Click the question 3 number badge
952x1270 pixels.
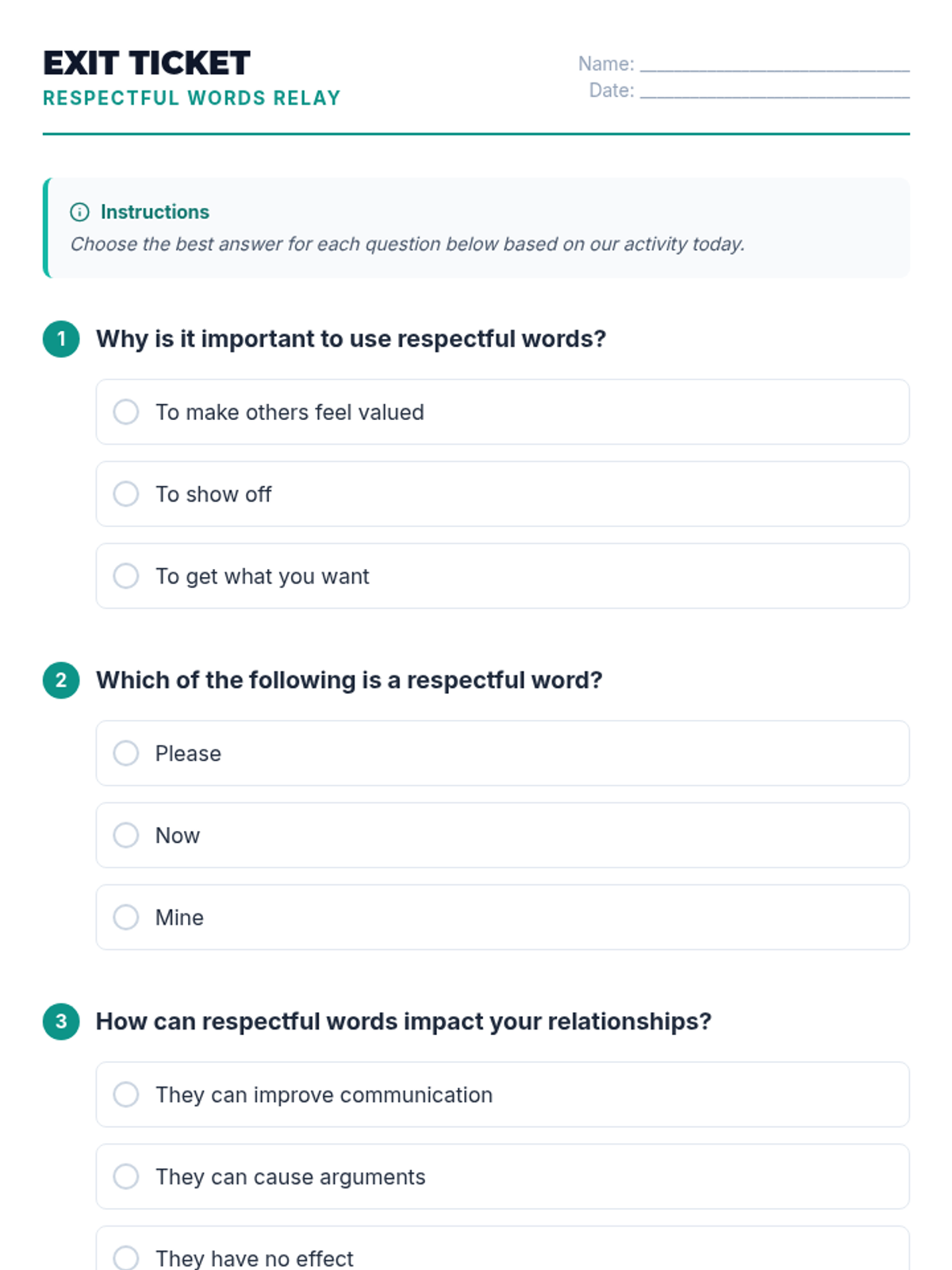coord(61,1022)
